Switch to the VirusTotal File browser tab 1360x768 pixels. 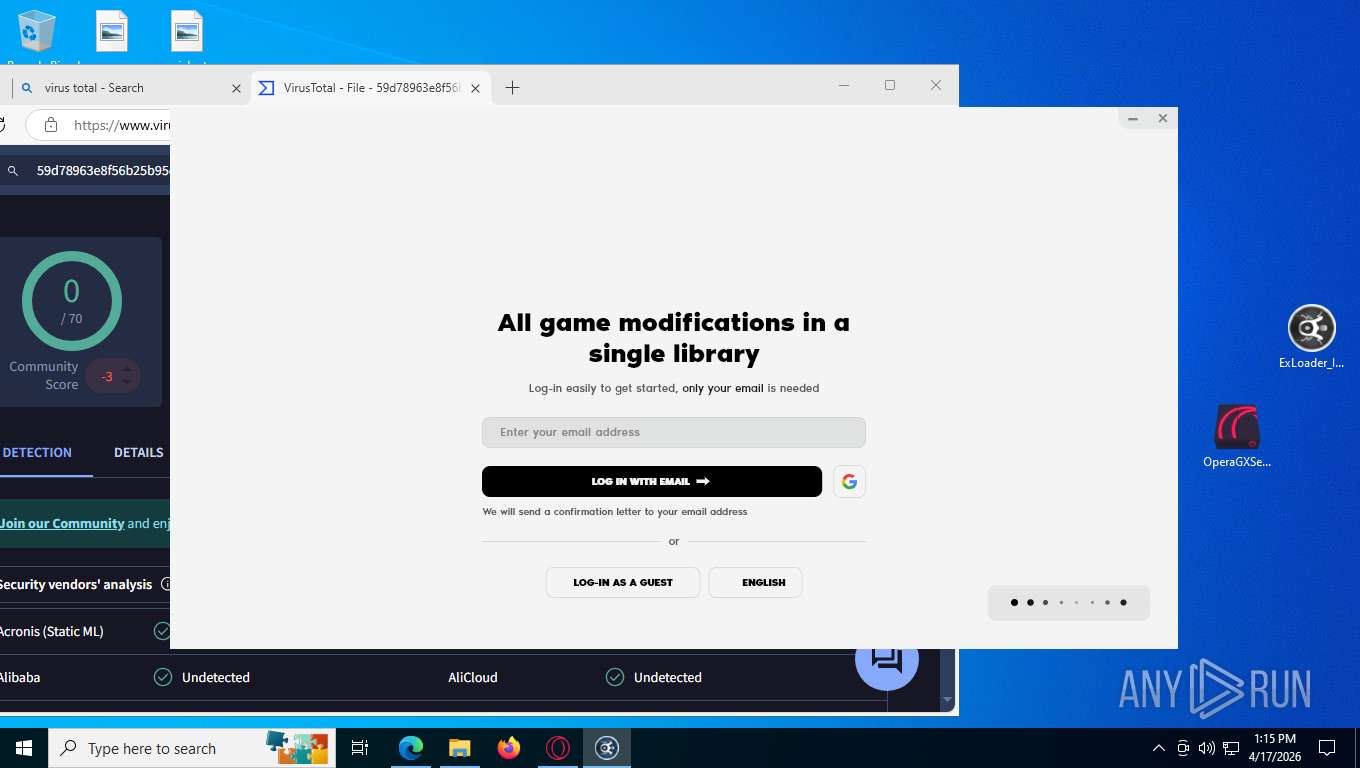[369, 88]
